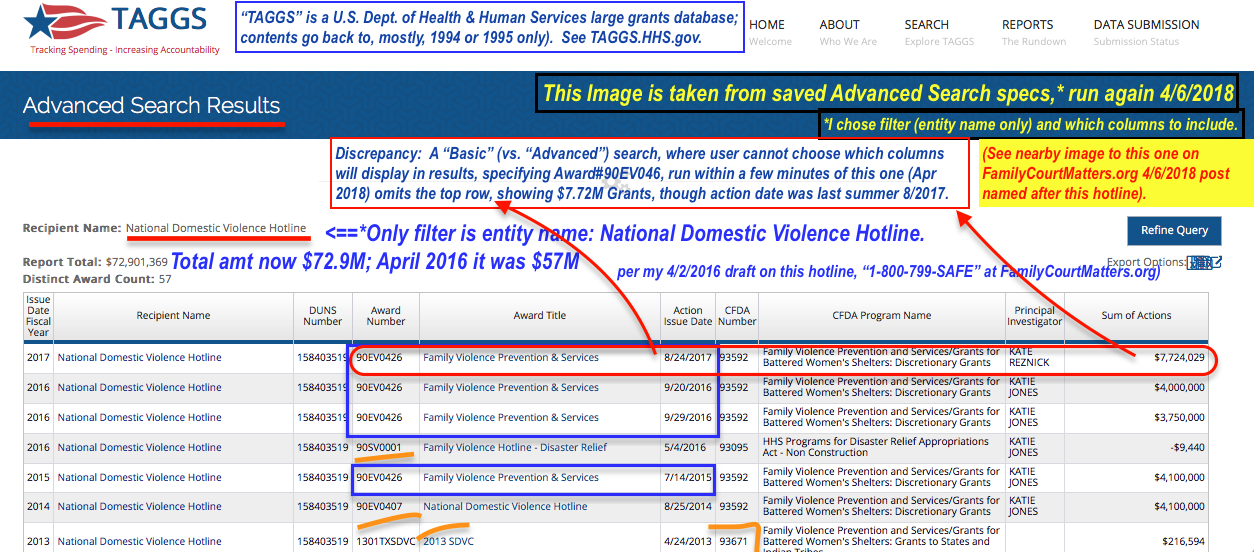Viewport: 1254px width, 552px height.
Task: Open the 2014 National Domestic Violence Hotline award title
Action: pos(505,507)
